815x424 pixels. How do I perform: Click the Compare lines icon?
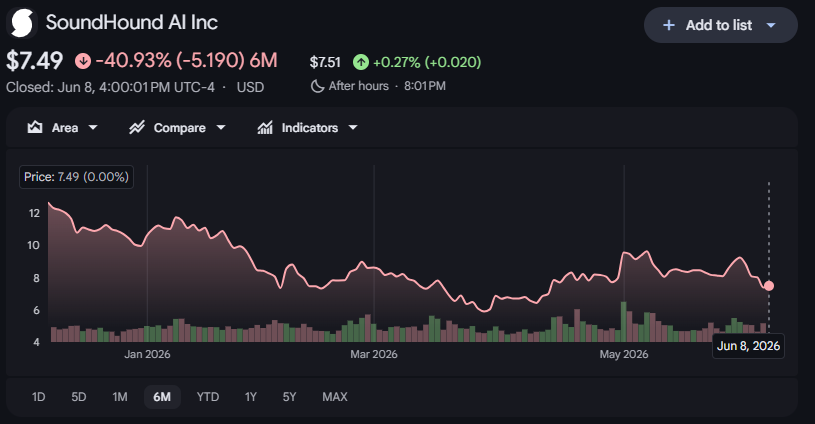pos(137,127)
